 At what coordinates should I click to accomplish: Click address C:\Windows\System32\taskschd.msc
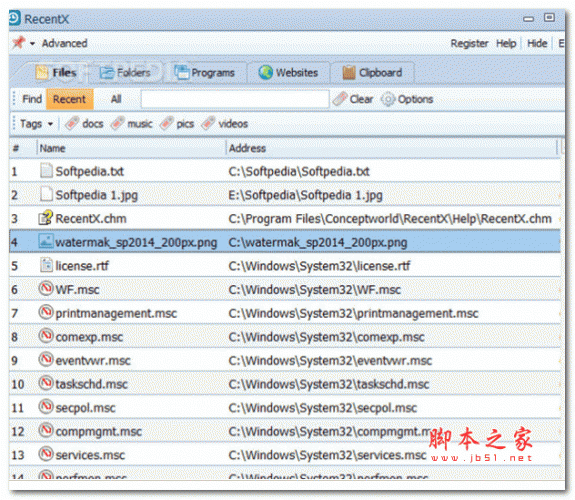[x=329, y=384]
